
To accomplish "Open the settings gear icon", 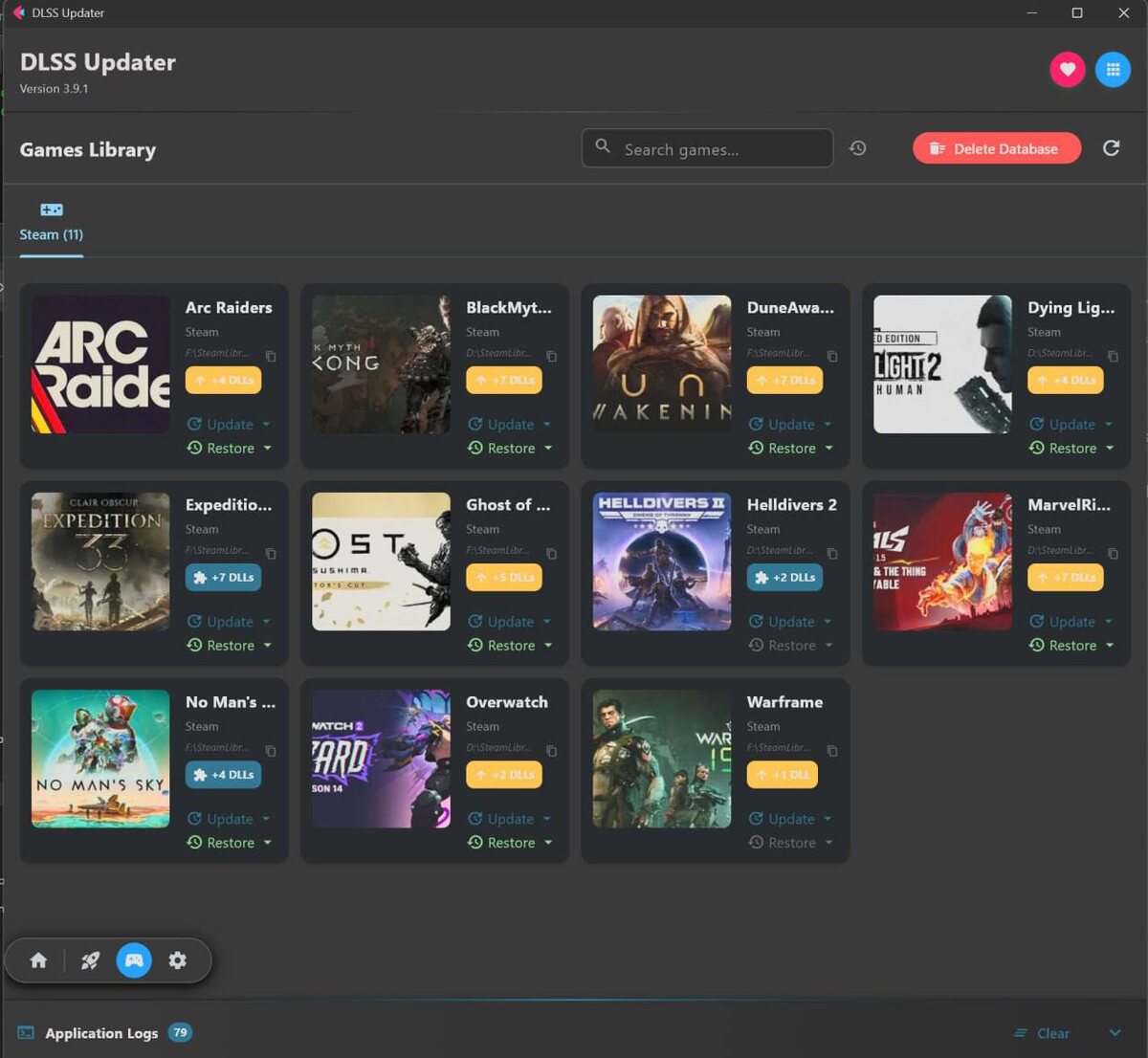I will 178,960.
